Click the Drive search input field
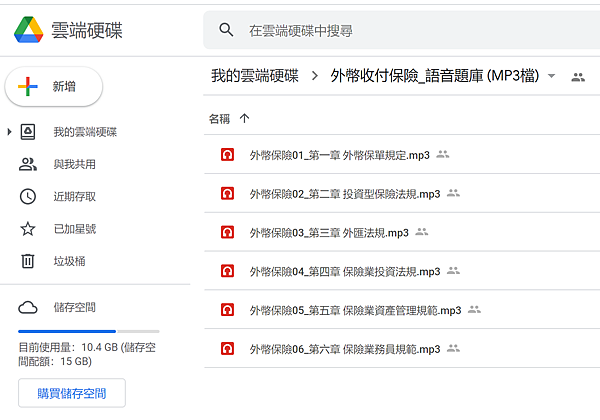600x420 pixels. click(x=402, y=30)
